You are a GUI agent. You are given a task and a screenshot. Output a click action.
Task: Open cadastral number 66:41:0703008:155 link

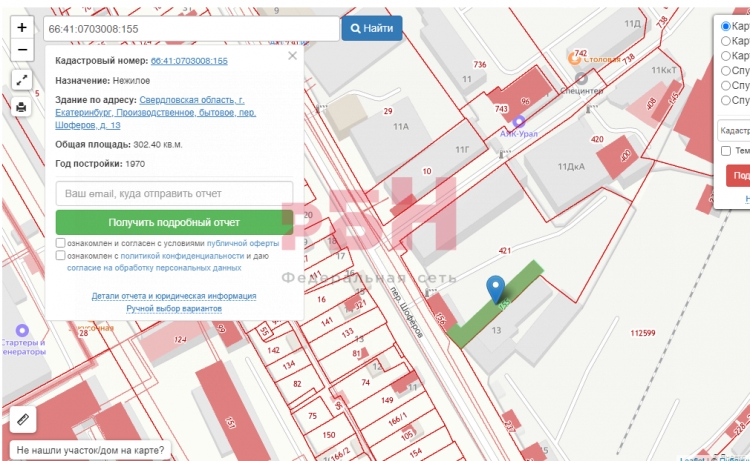tap(189, 61)
